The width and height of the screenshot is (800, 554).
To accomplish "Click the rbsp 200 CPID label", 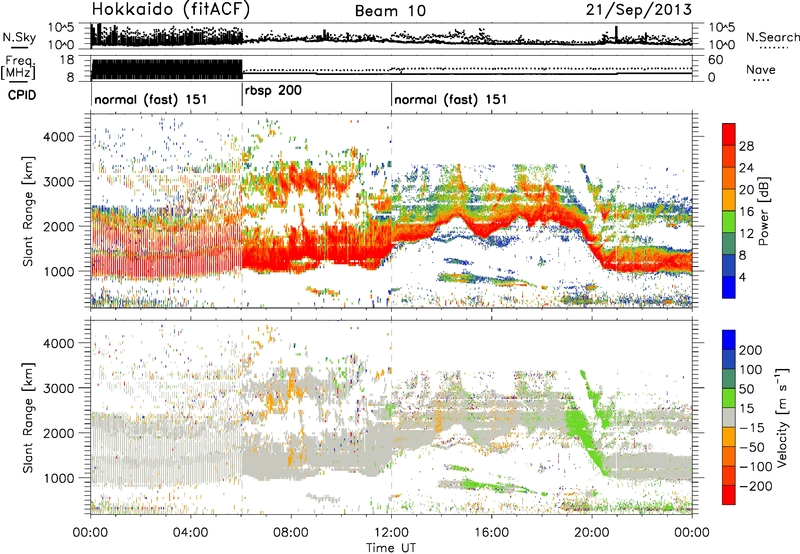I will [273, 91].
